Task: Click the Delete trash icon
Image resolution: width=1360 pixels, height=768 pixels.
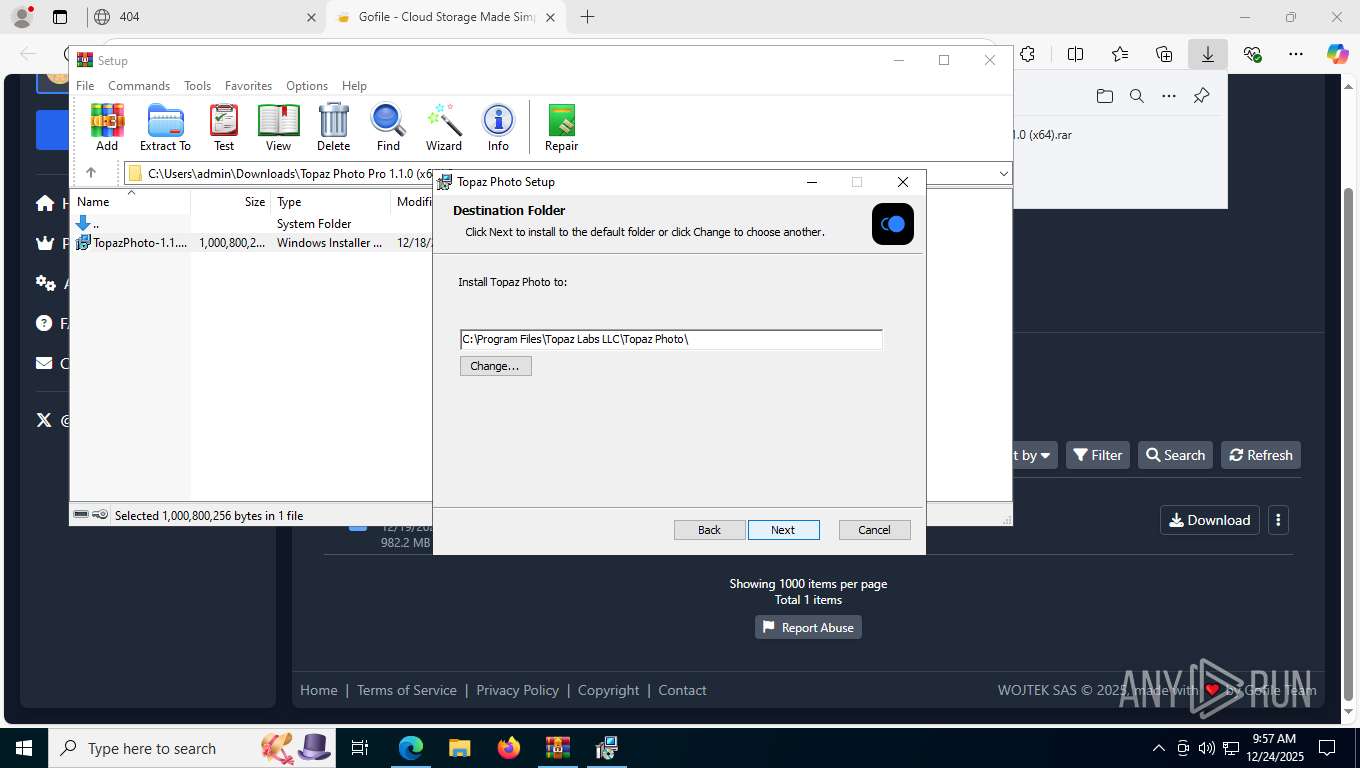Action: [333, 127]
